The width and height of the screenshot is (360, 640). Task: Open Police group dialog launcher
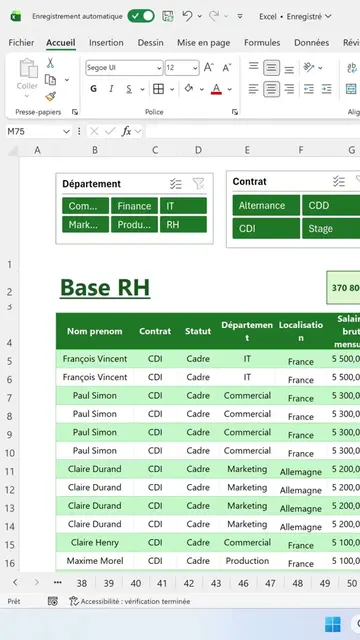[x=235, y=112]
